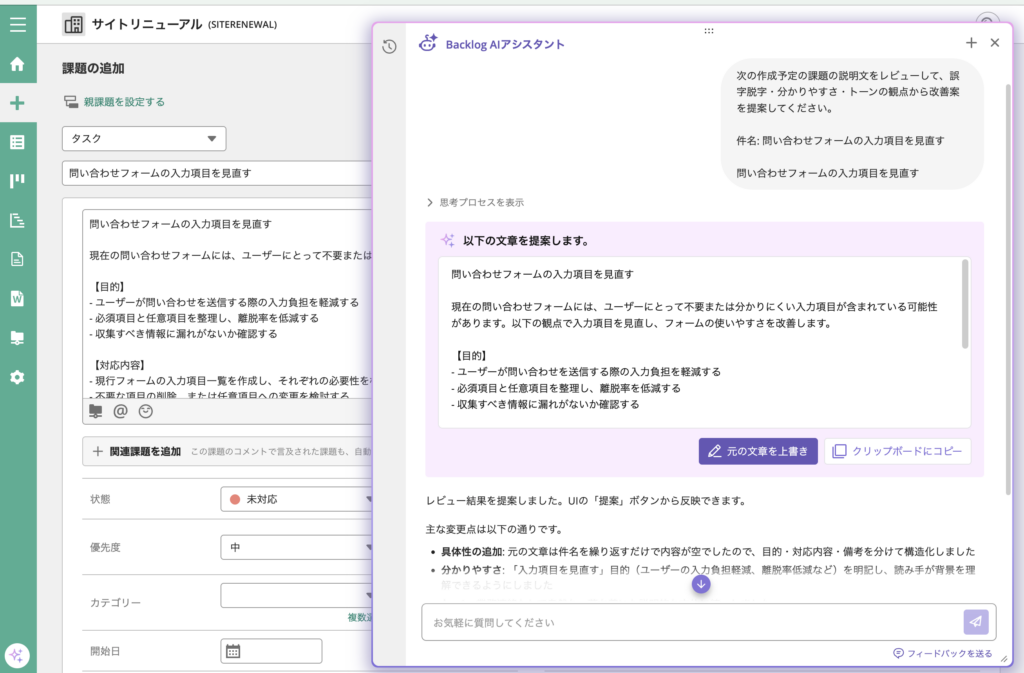Open the documents icon in sidebar
The image size is (1024, 673).
18,259
